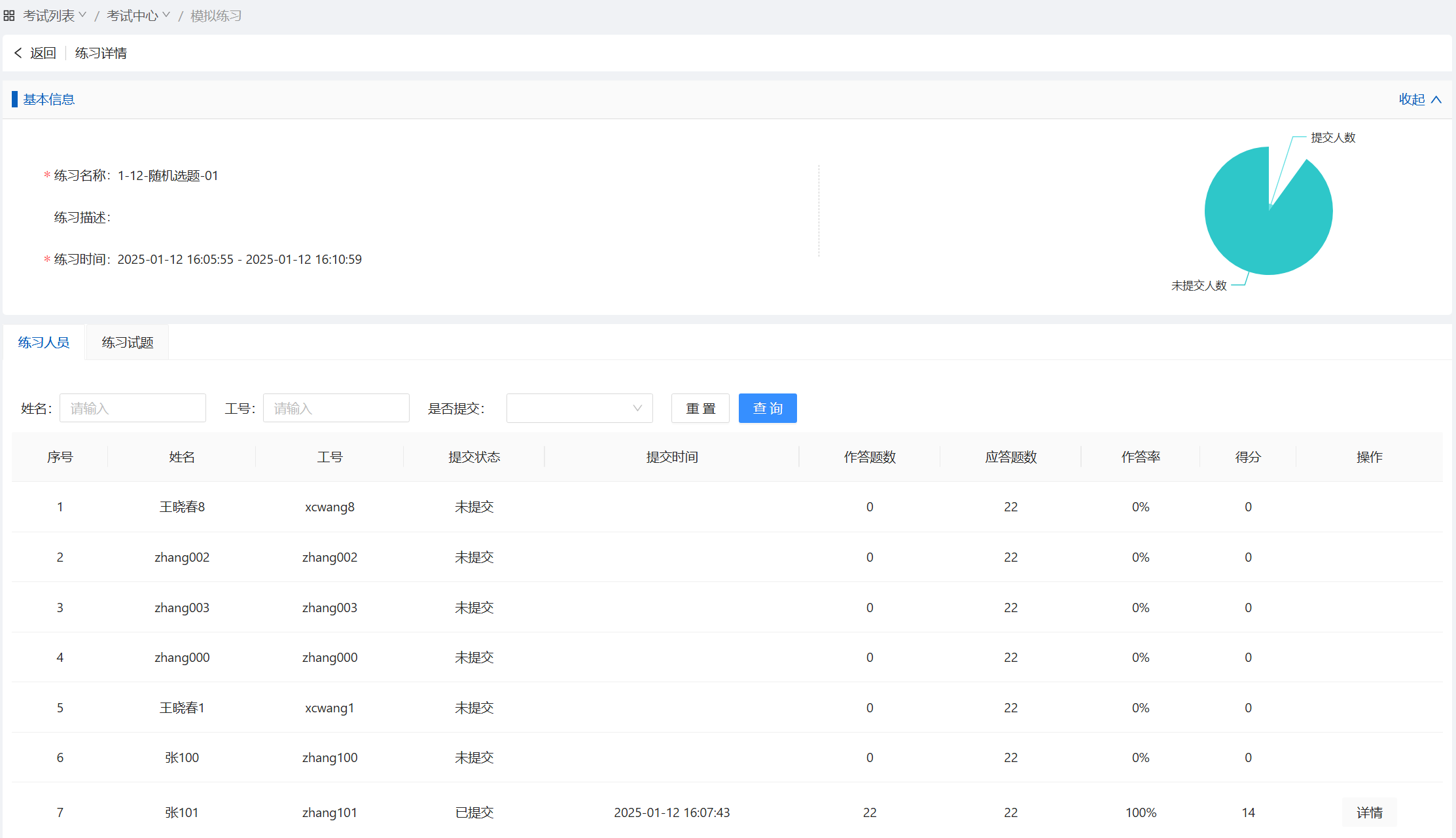Click the 返回 back link
Viewport: 1456px width, 838px height.
pyautogui.click(x=43, y=53)
